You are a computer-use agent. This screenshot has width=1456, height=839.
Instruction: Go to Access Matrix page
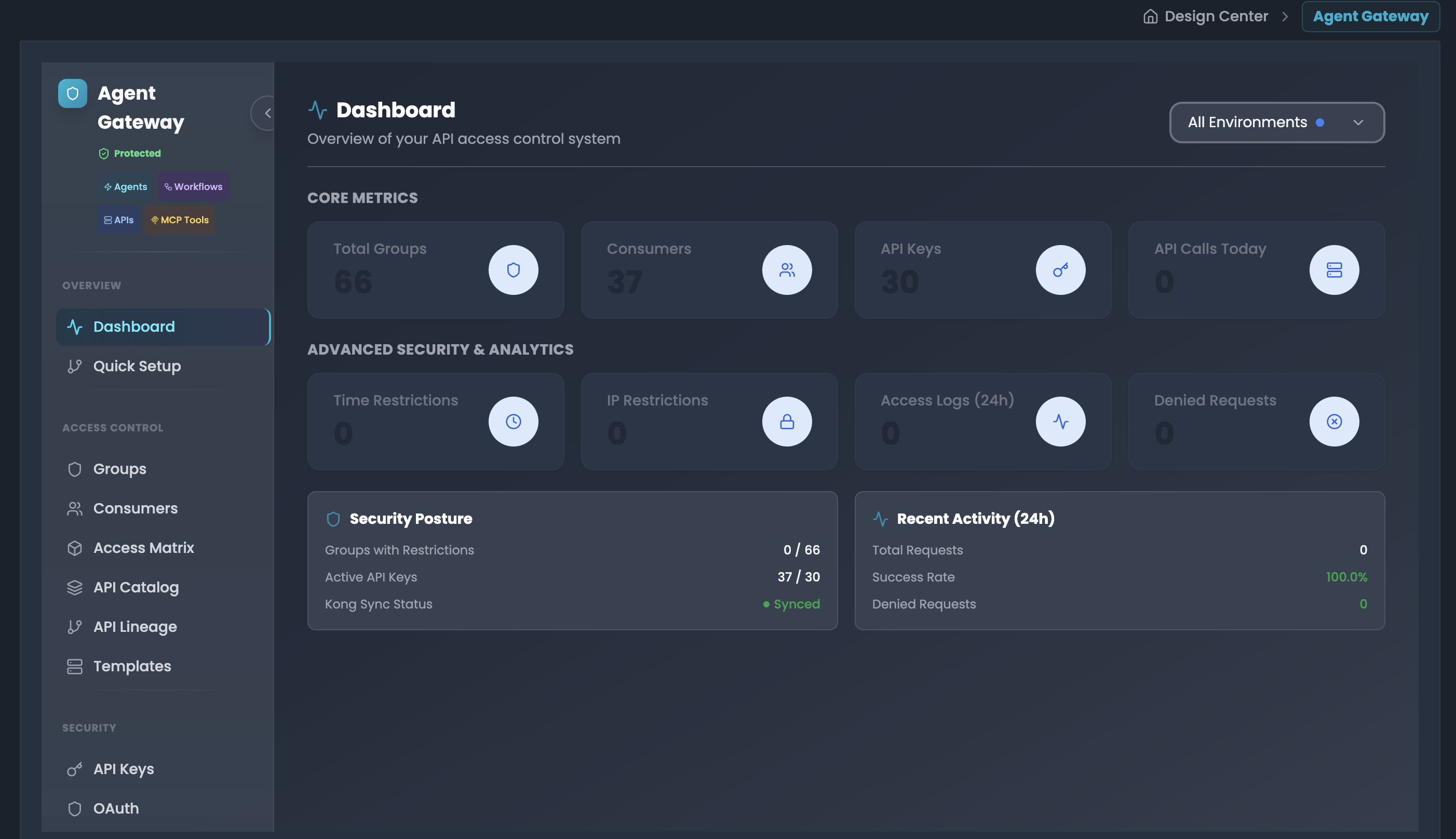tap(143, 547)
